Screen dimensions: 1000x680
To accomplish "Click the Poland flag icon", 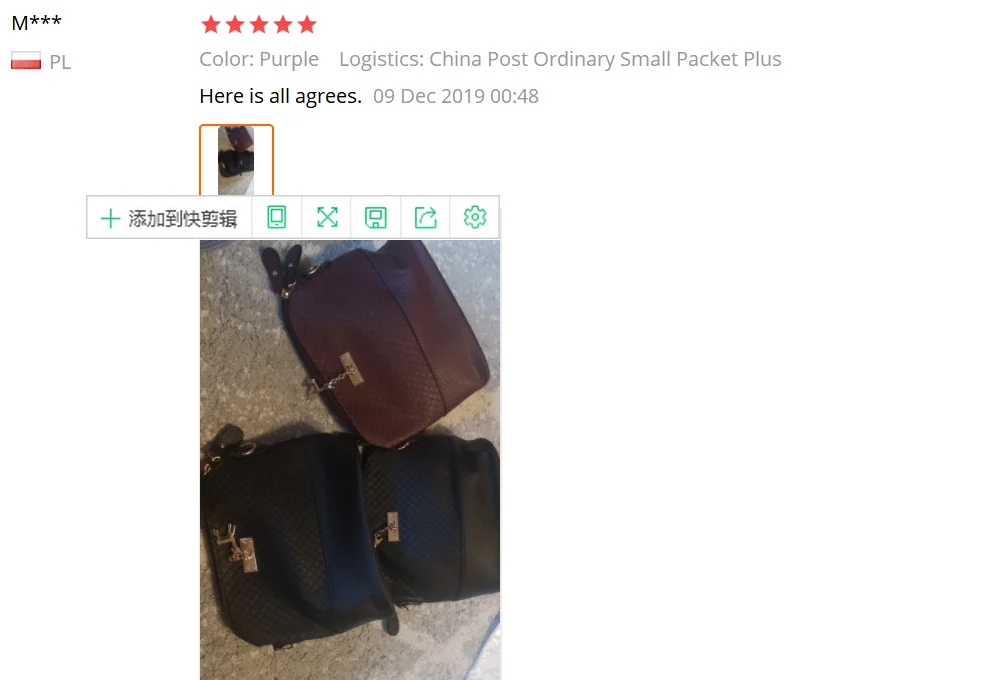I will [x=26, y=61].
